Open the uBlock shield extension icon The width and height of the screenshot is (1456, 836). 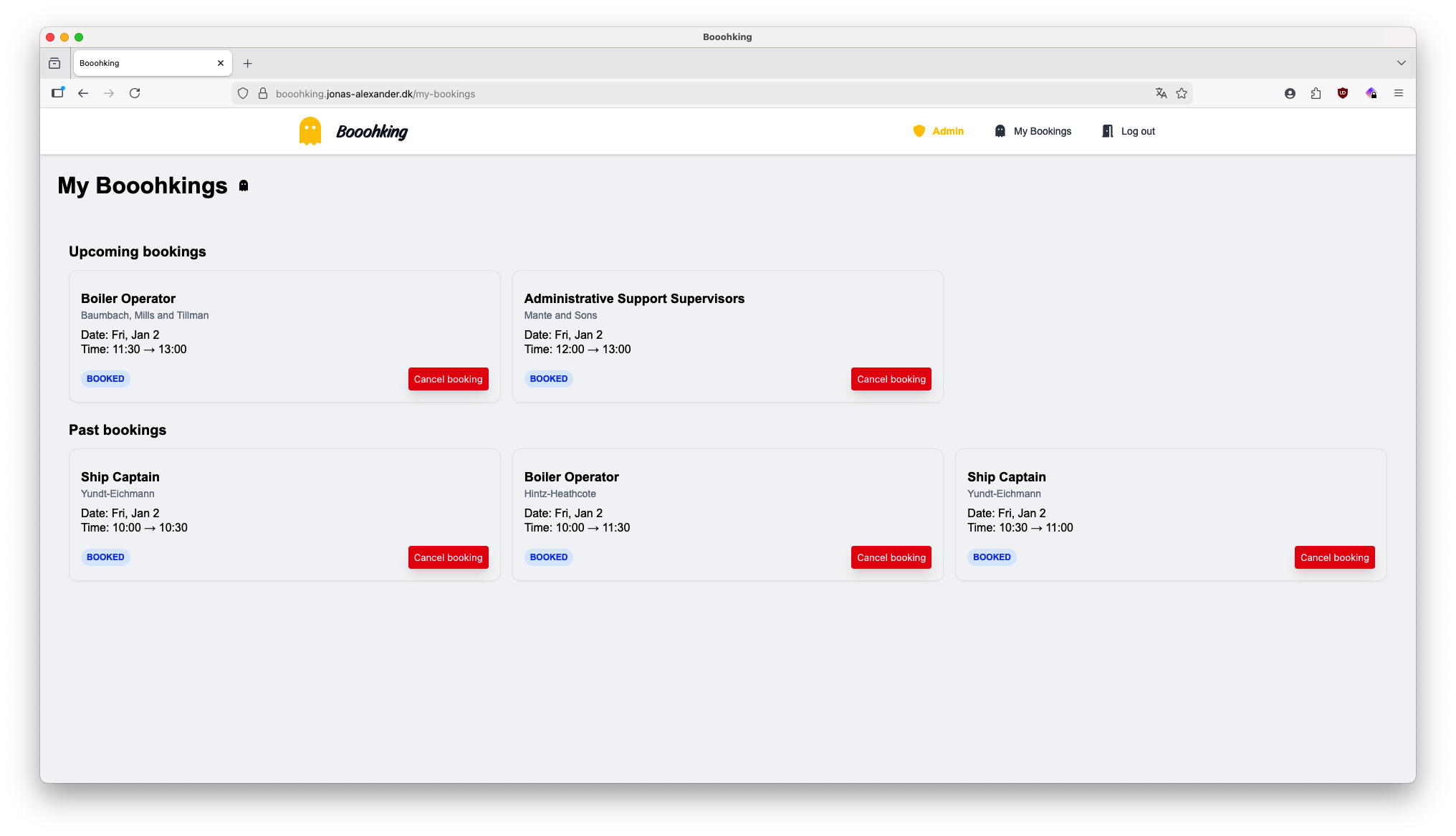[x=1343, y=93]
